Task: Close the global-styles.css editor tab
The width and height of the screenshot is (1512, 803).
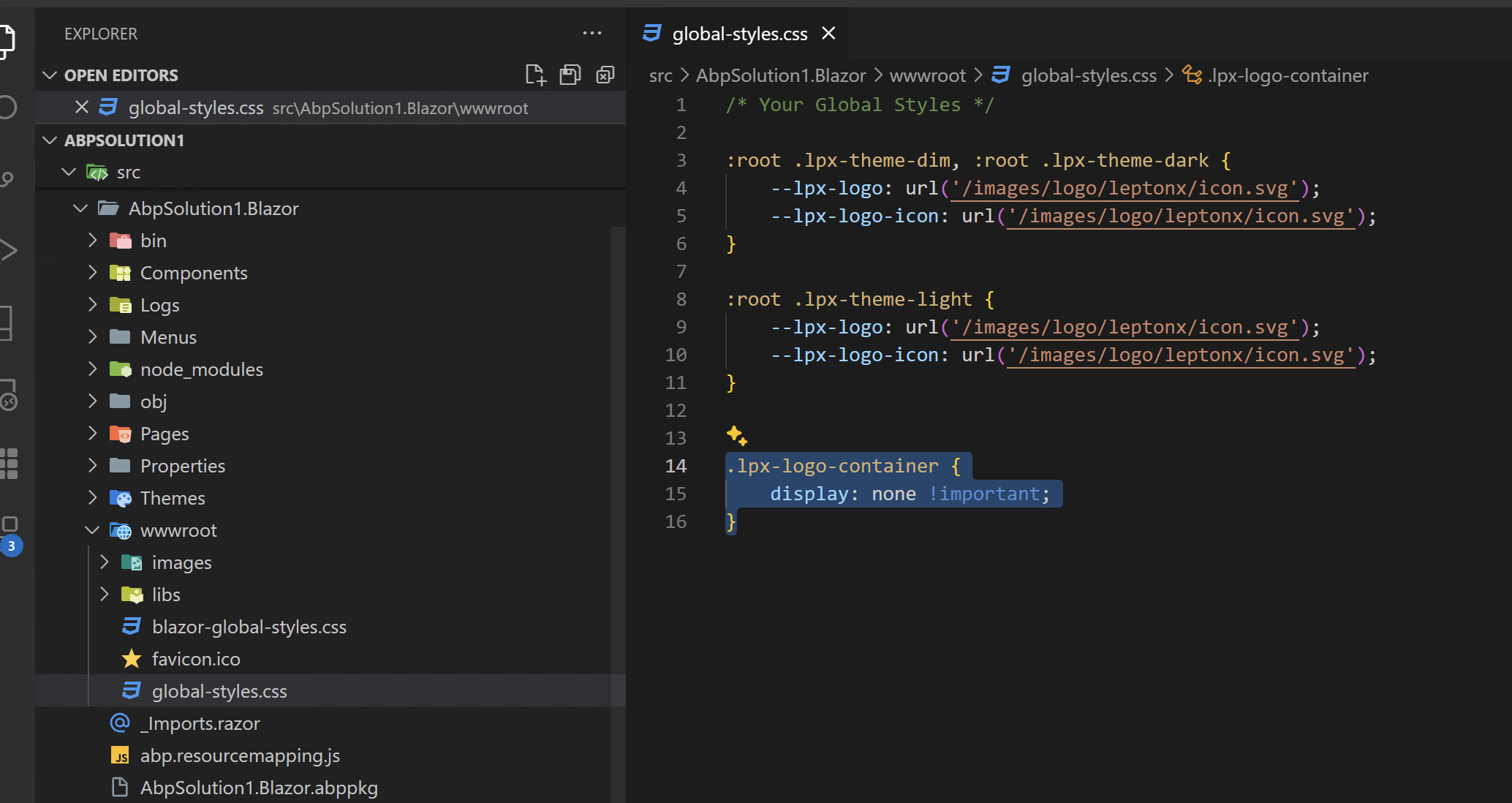Action: point(828,34)
